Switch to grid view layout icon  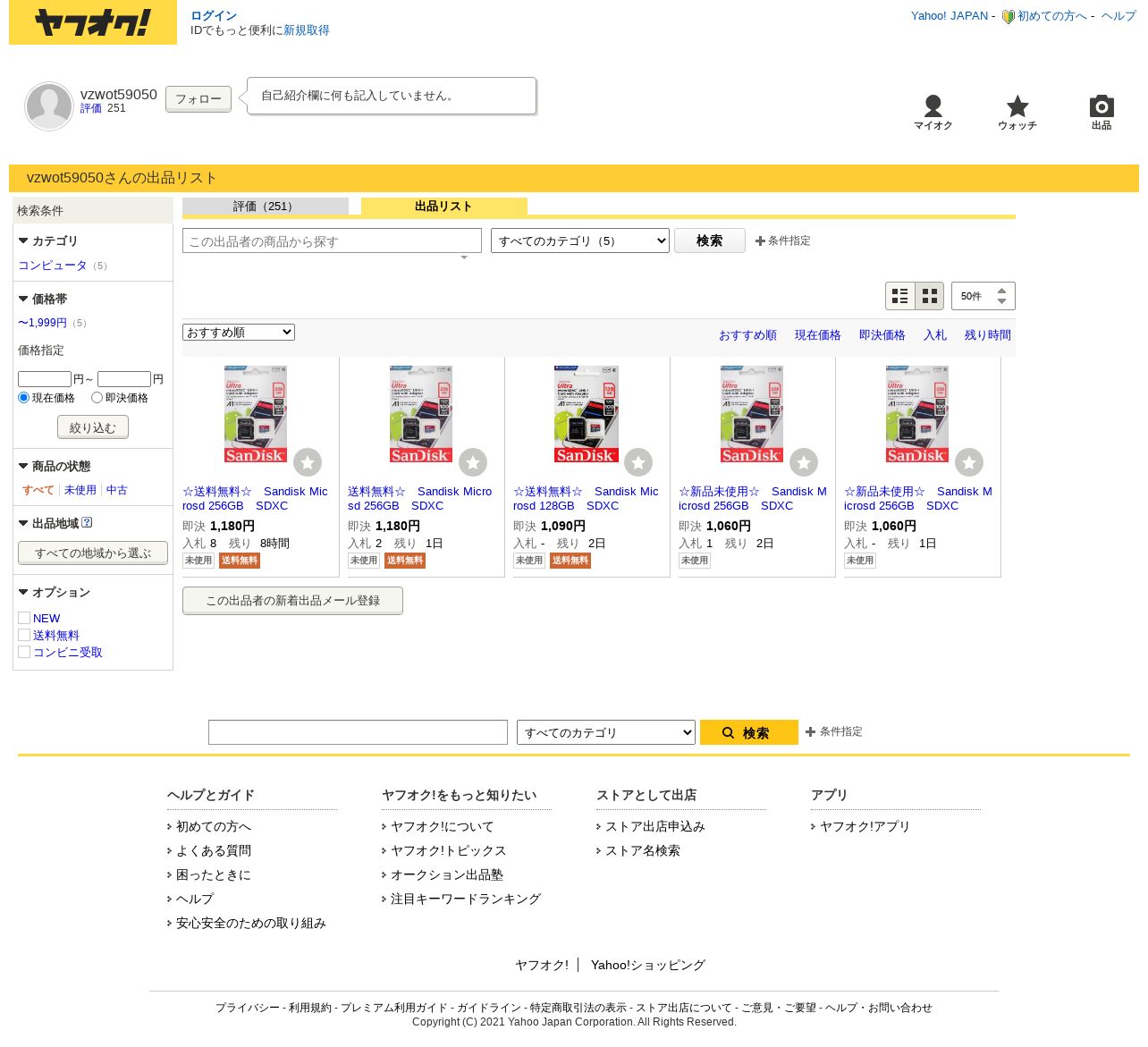coord(929,296)
